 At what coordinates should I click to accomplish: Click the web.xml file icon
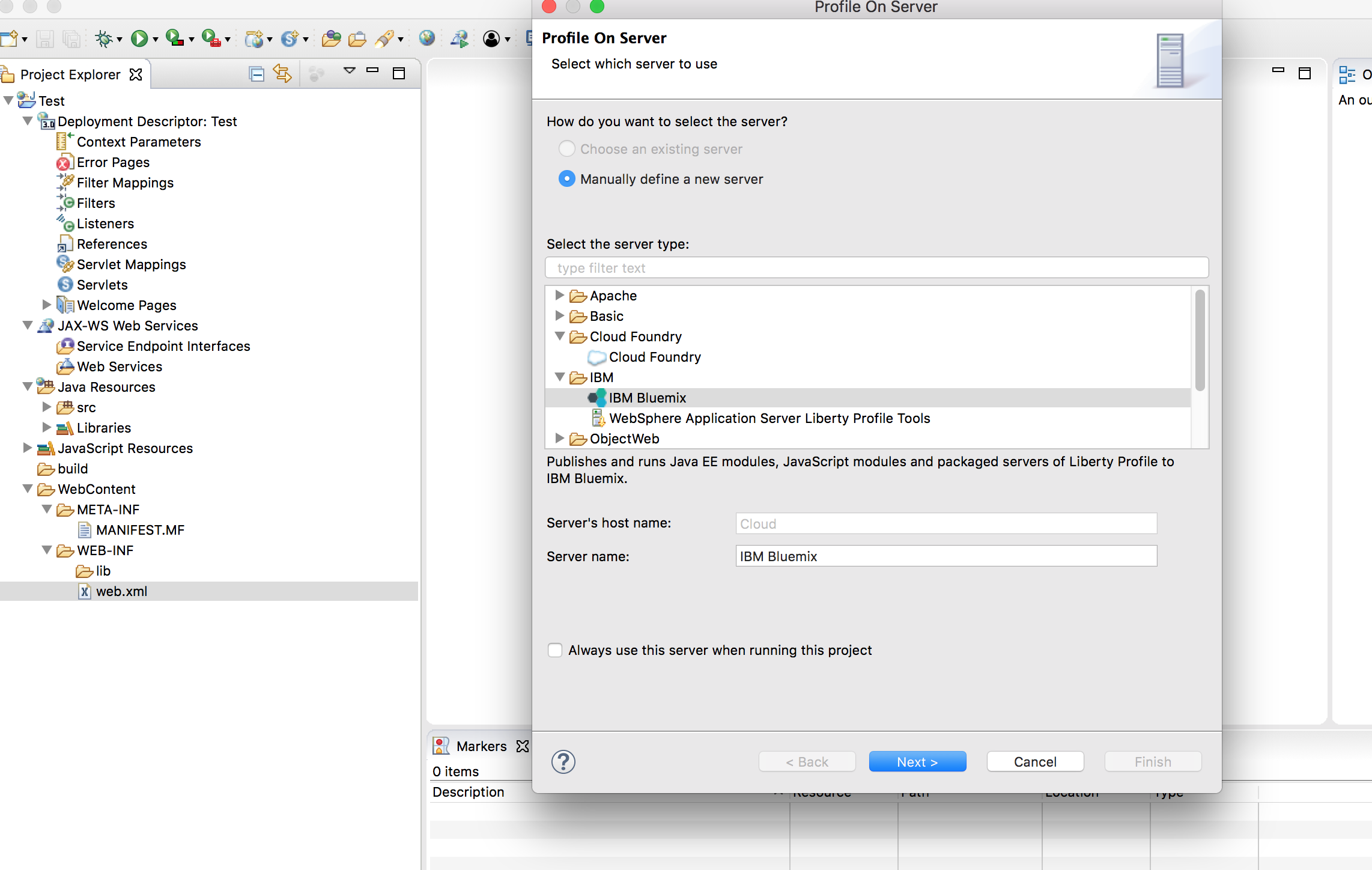[85, 591]
